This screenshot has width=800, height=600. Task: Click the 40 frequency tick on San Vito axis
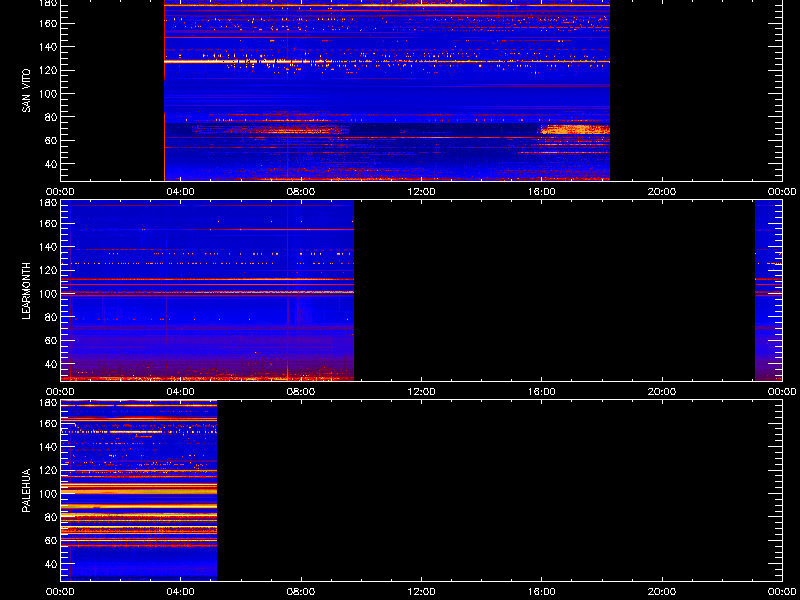pyautogui.click(x=51, y=164)
